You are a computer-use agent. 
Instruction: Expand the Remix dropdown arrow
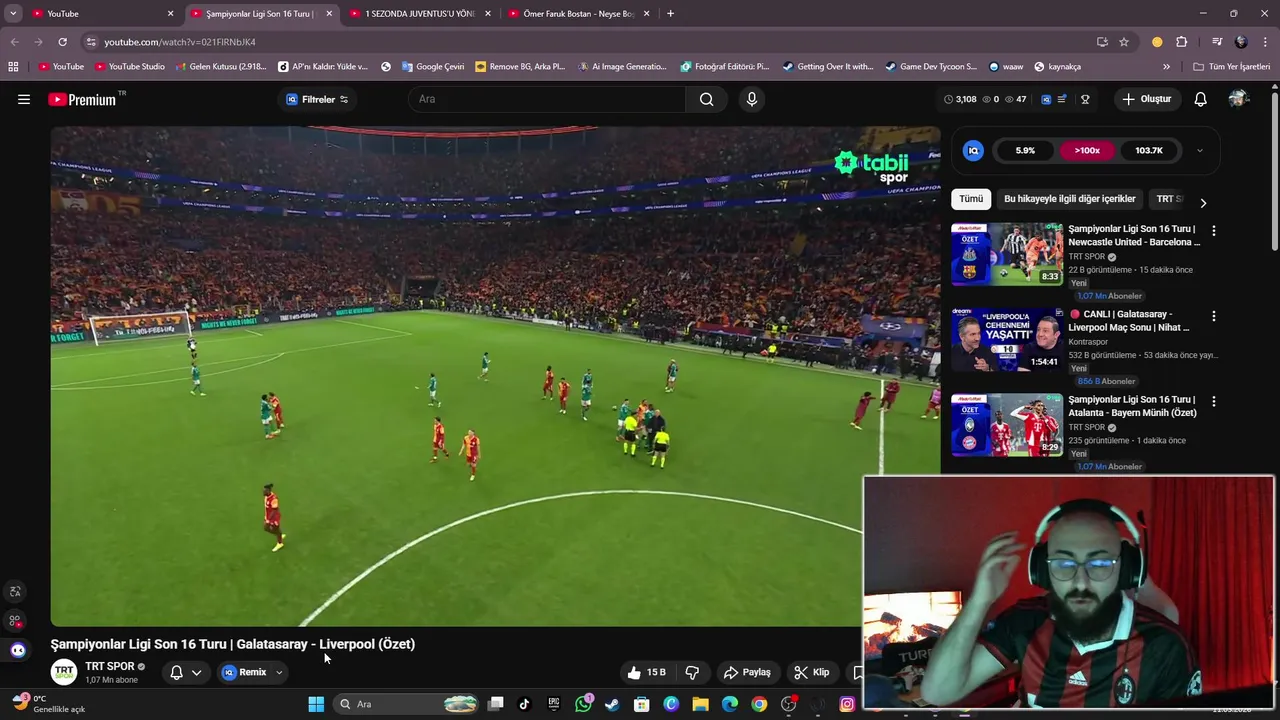[279, 672]
